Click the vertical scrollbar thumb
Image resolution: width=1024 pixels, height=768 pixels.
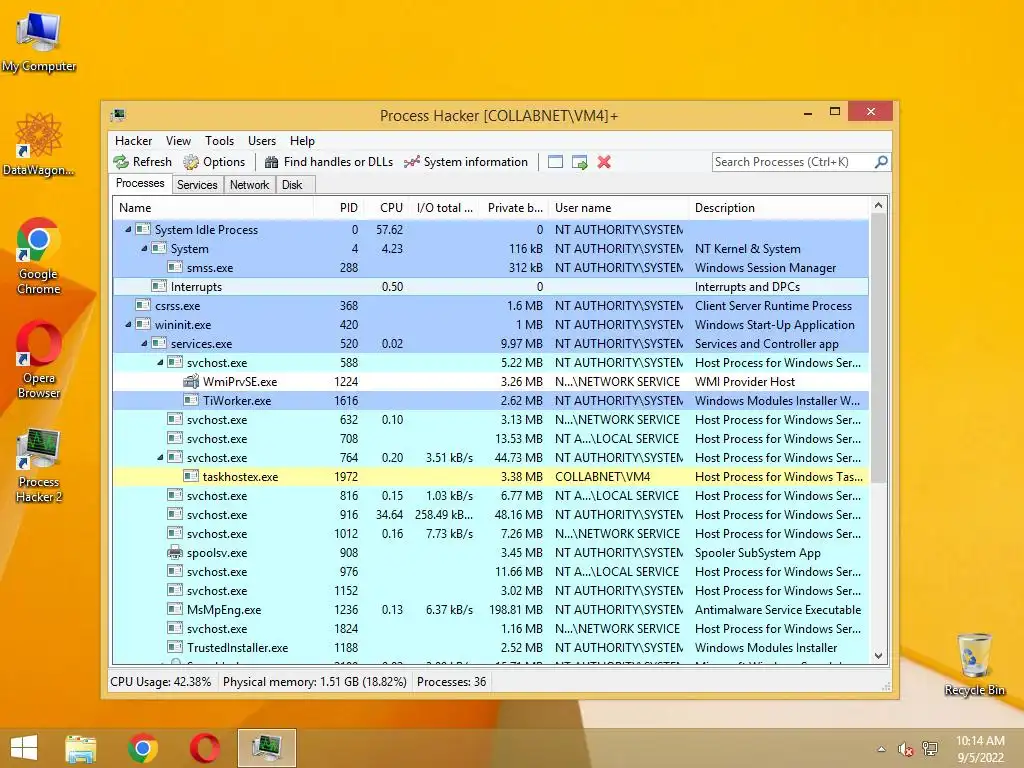click(878, 348)
